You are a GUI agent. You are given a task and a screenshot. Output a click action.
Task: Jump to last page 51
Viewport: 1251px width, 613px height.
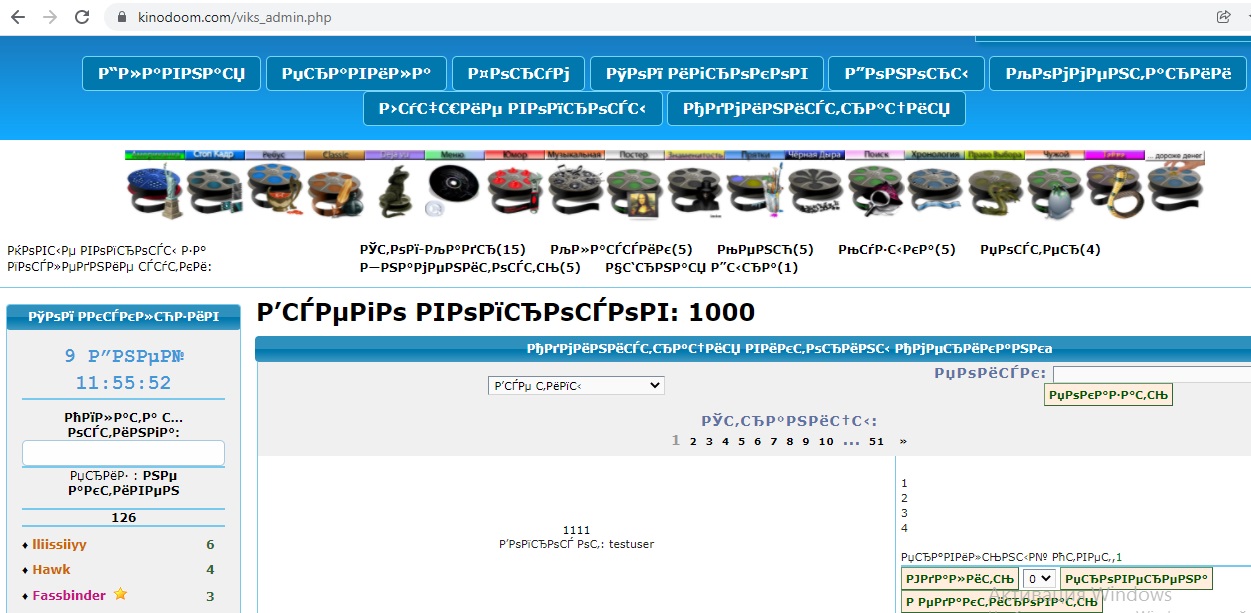[877, 441]
